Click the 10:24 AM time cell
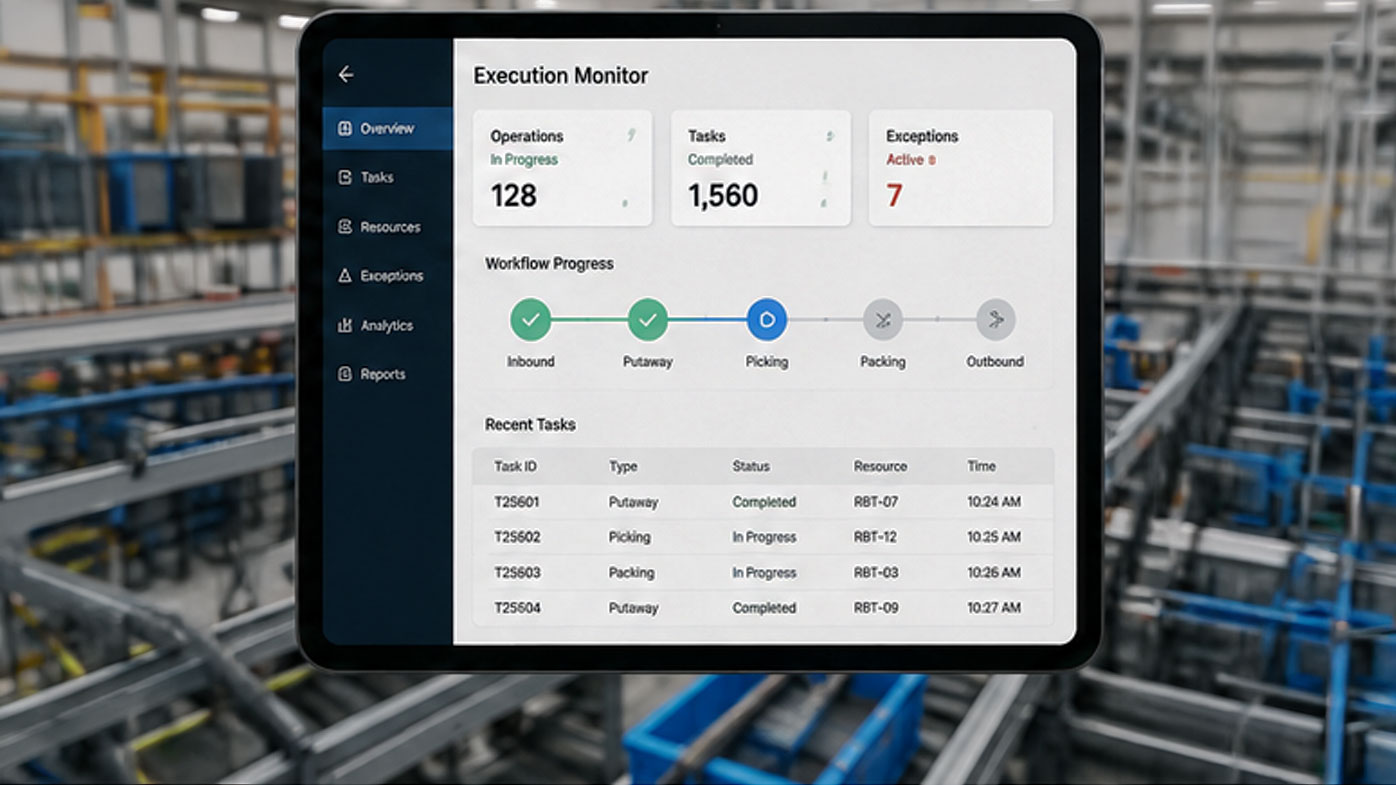 point(994,502)
